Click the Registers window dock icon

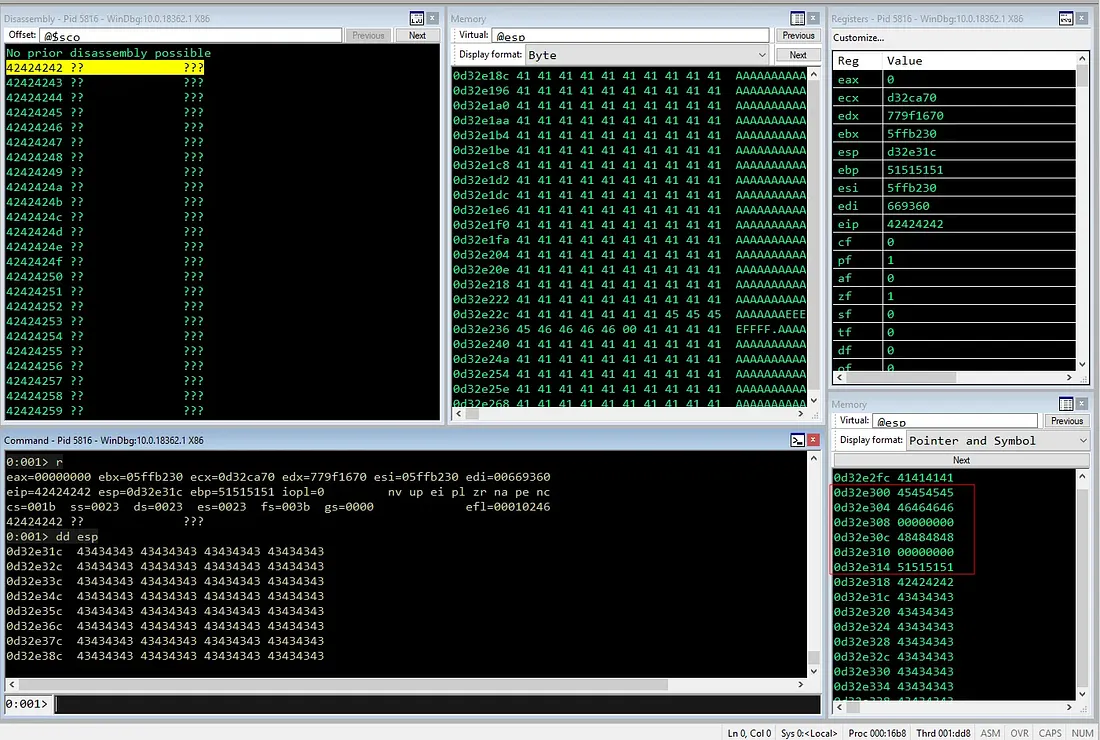point(1066,18)
